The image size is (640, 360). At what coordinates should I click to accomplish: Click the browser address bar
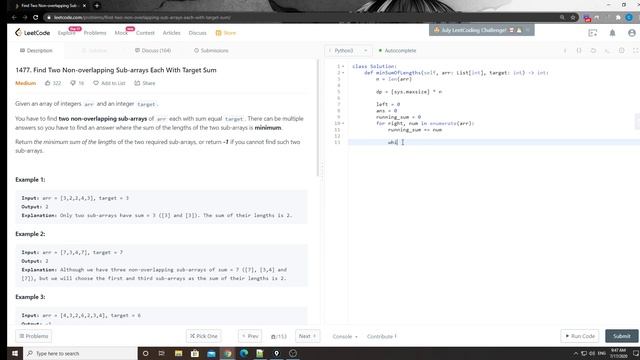[302, 18]
